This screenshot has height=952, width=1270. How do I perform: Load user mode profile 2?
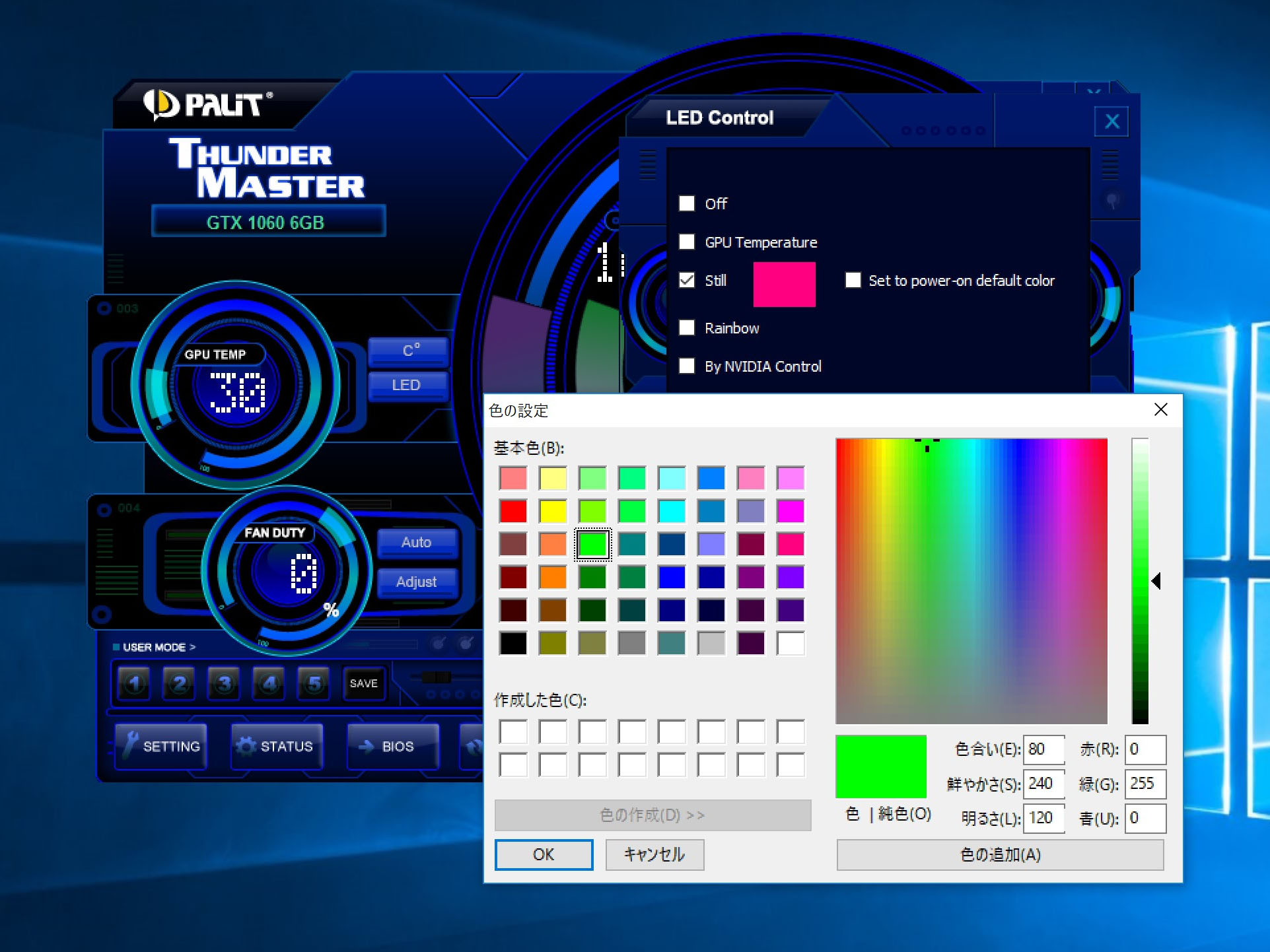(179, 683)
